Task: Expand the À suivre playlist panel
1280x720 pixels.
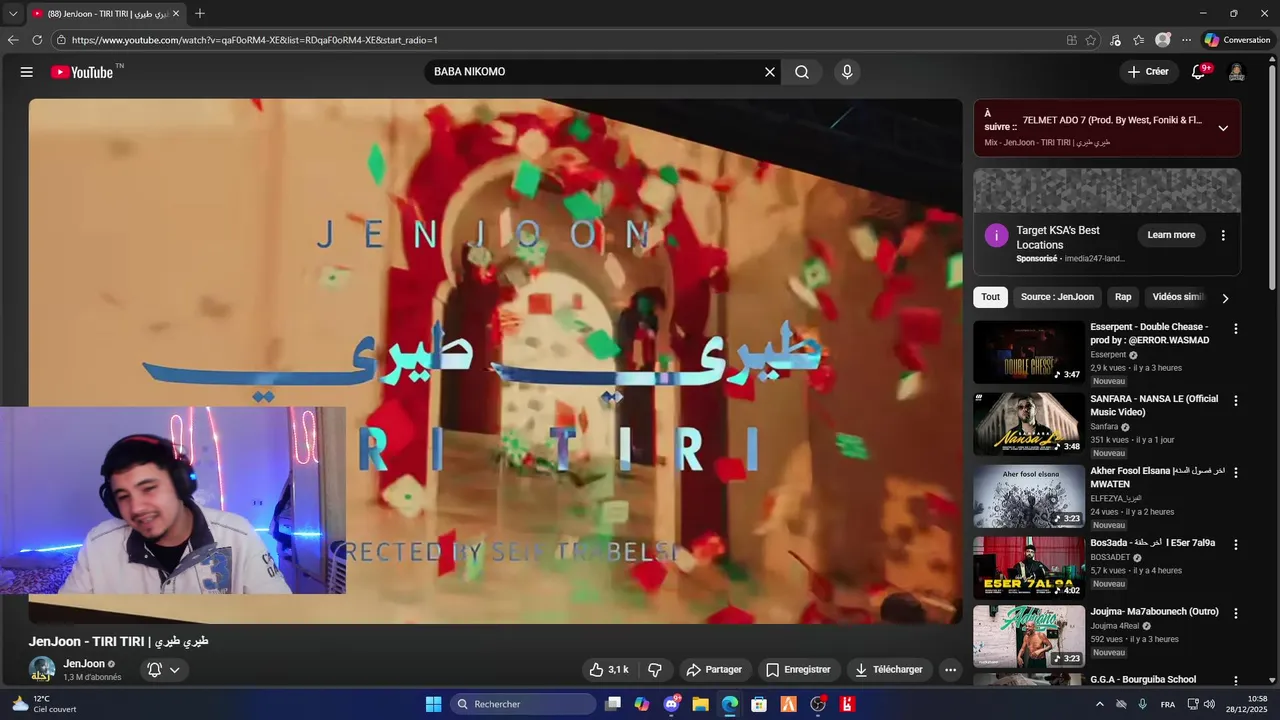Action: pos(1223,128)
